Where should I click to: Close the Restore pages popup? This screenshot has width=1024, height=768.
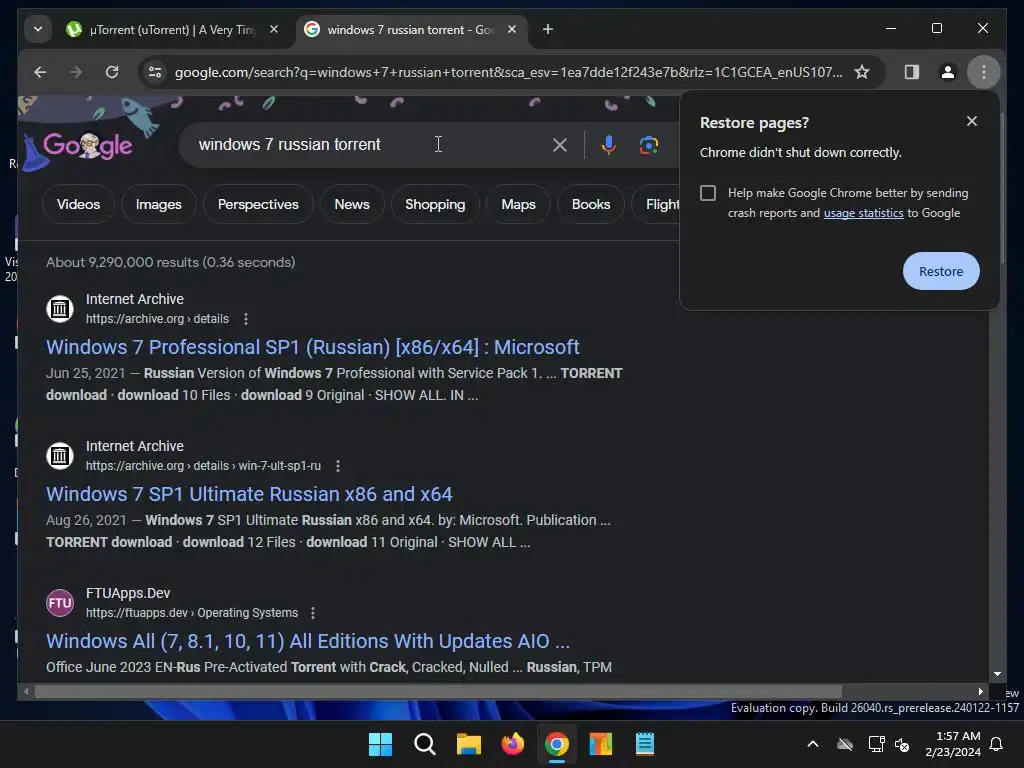(972, 121)
